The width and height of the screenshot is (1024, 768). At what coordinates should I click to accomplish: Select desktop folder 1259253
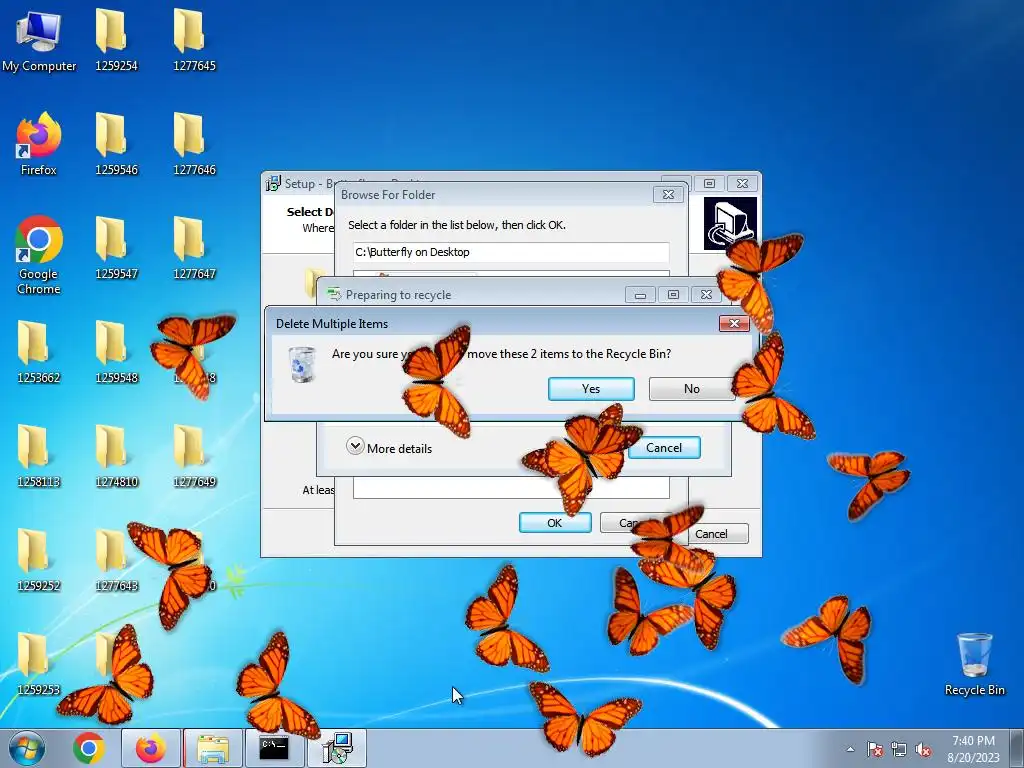[39, 664]
